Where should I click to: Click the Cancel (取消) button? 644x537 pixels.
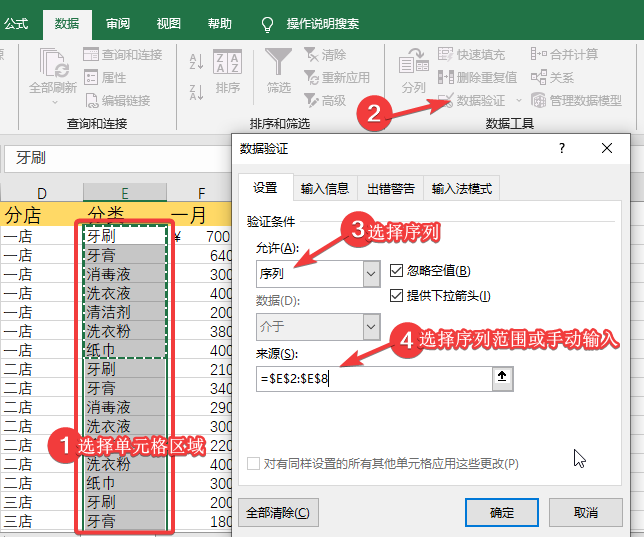586,512
